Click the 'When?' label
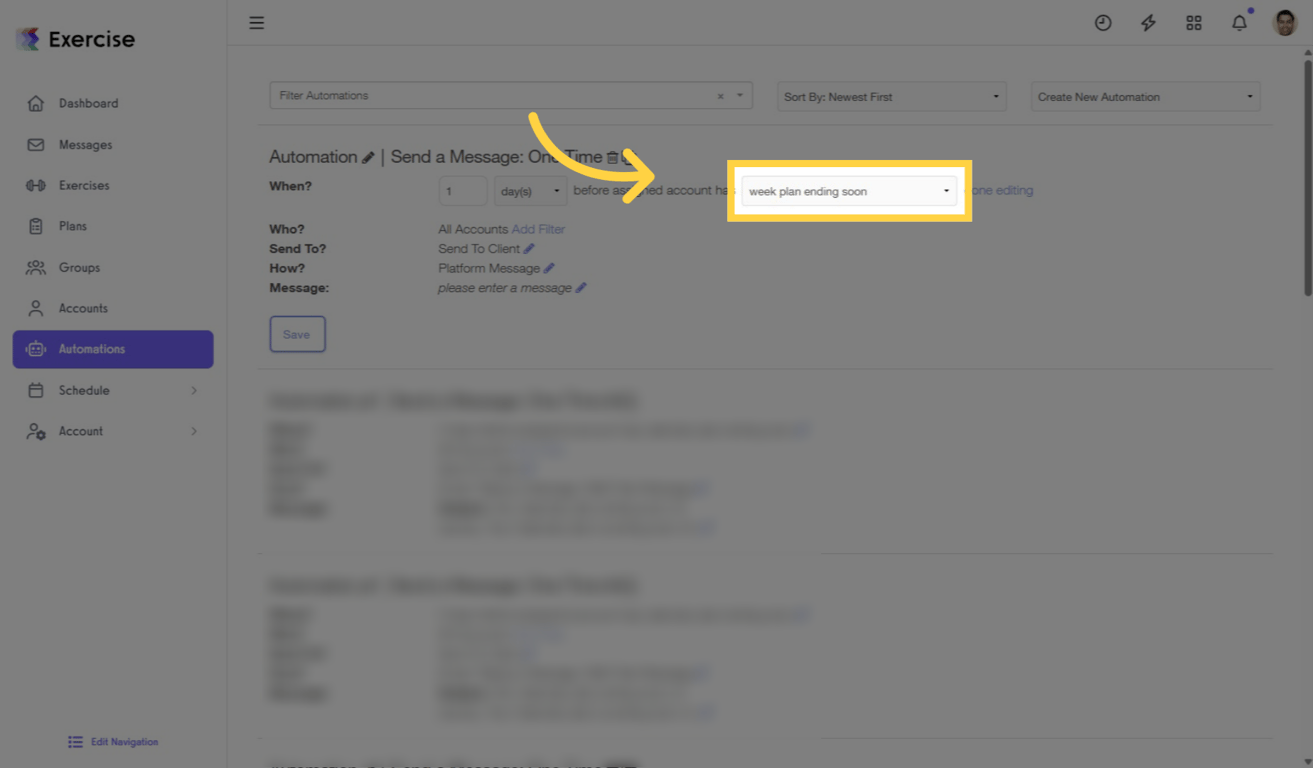 click(x=291, y=186)
